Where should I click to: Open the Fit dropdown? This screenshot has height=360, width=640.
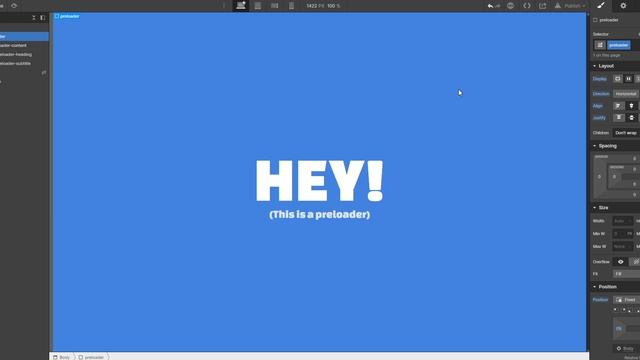[x=626, y=274]
